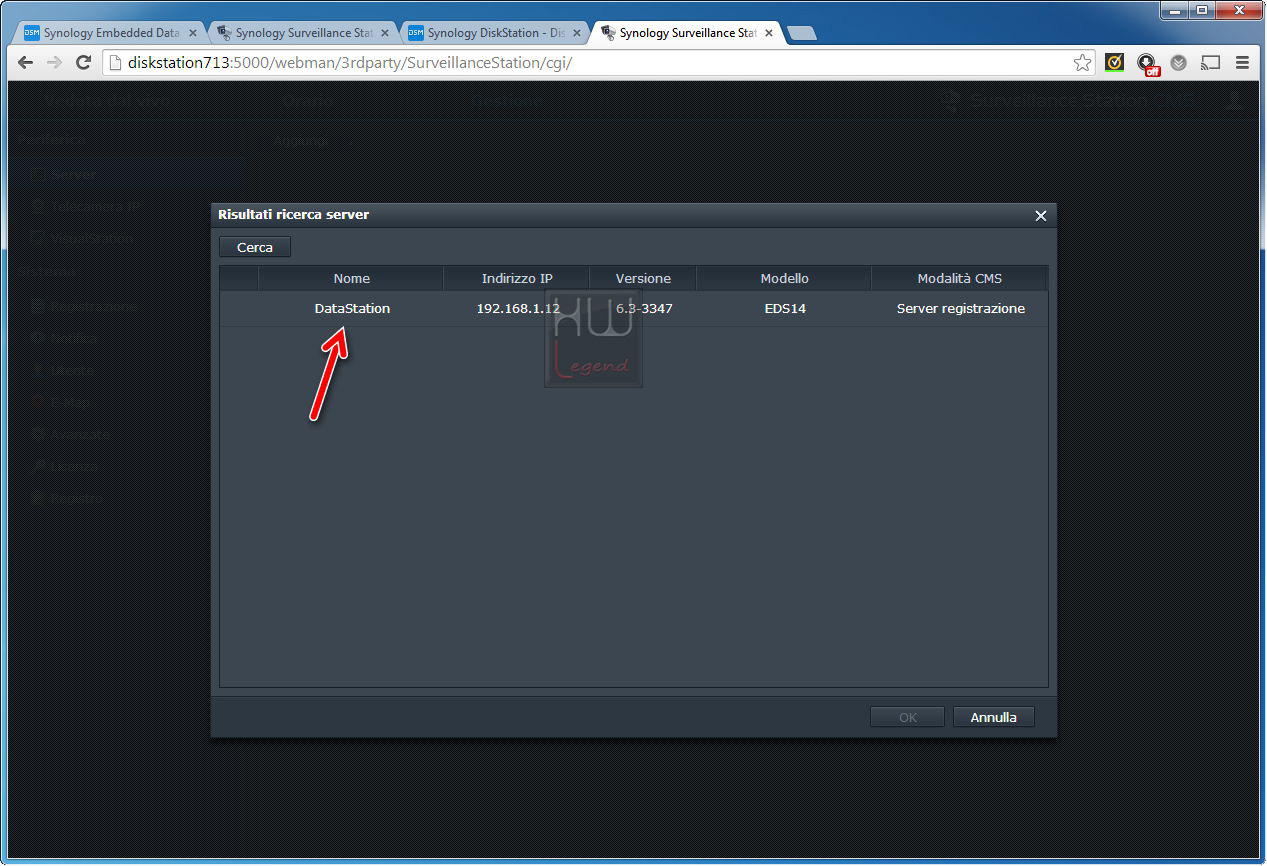Sort by the Nome column header
Screen dimensions: 1267x866
pos(351,278)
